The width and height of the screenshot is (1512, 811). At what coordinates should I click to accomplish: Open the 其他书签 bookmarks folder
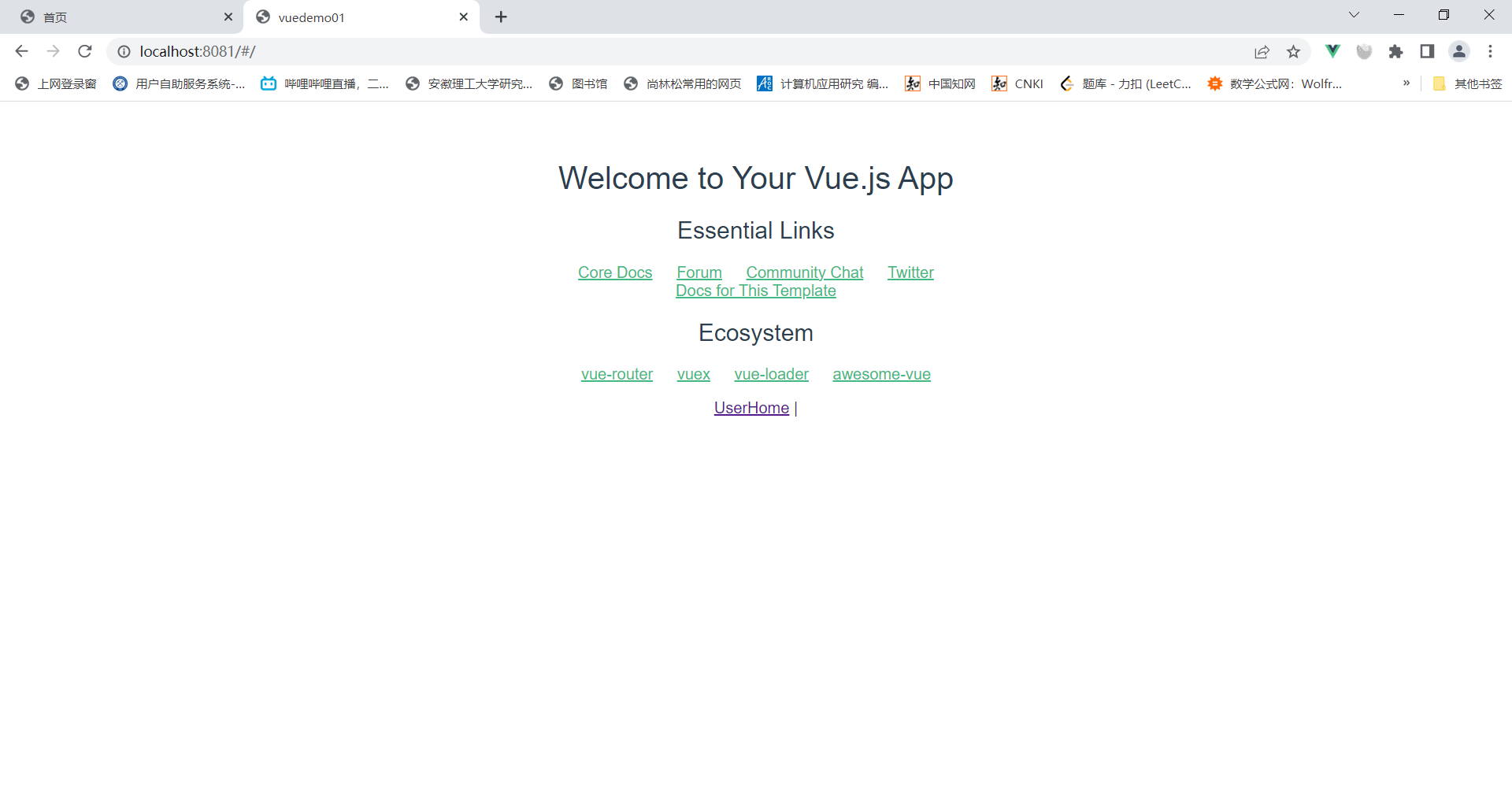(x=1467, y=83)
